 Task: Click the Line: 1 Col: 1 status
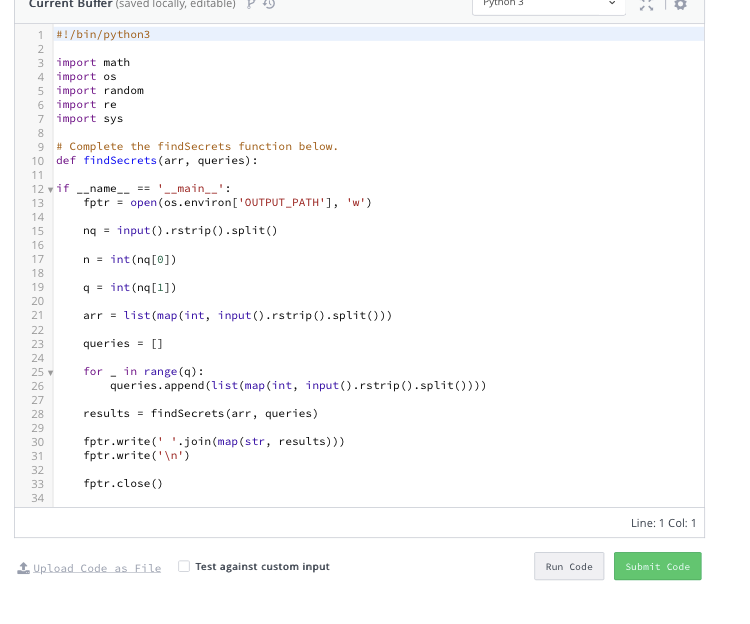pyautogui.click(x=663, y=523)
